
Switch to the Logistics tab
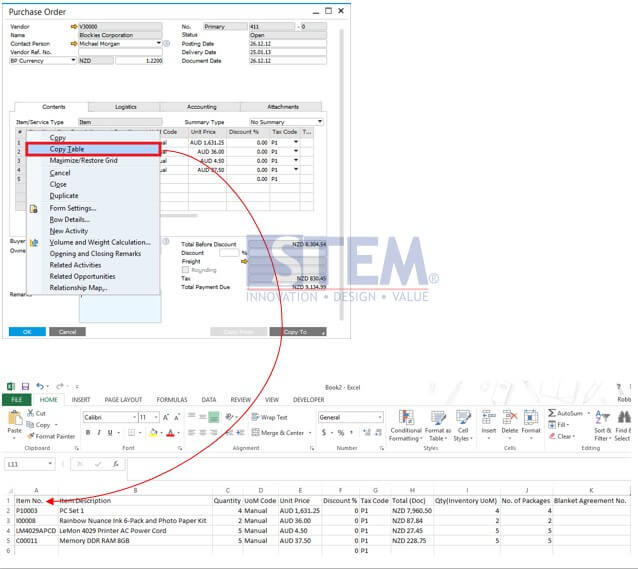tap(125, 107)
